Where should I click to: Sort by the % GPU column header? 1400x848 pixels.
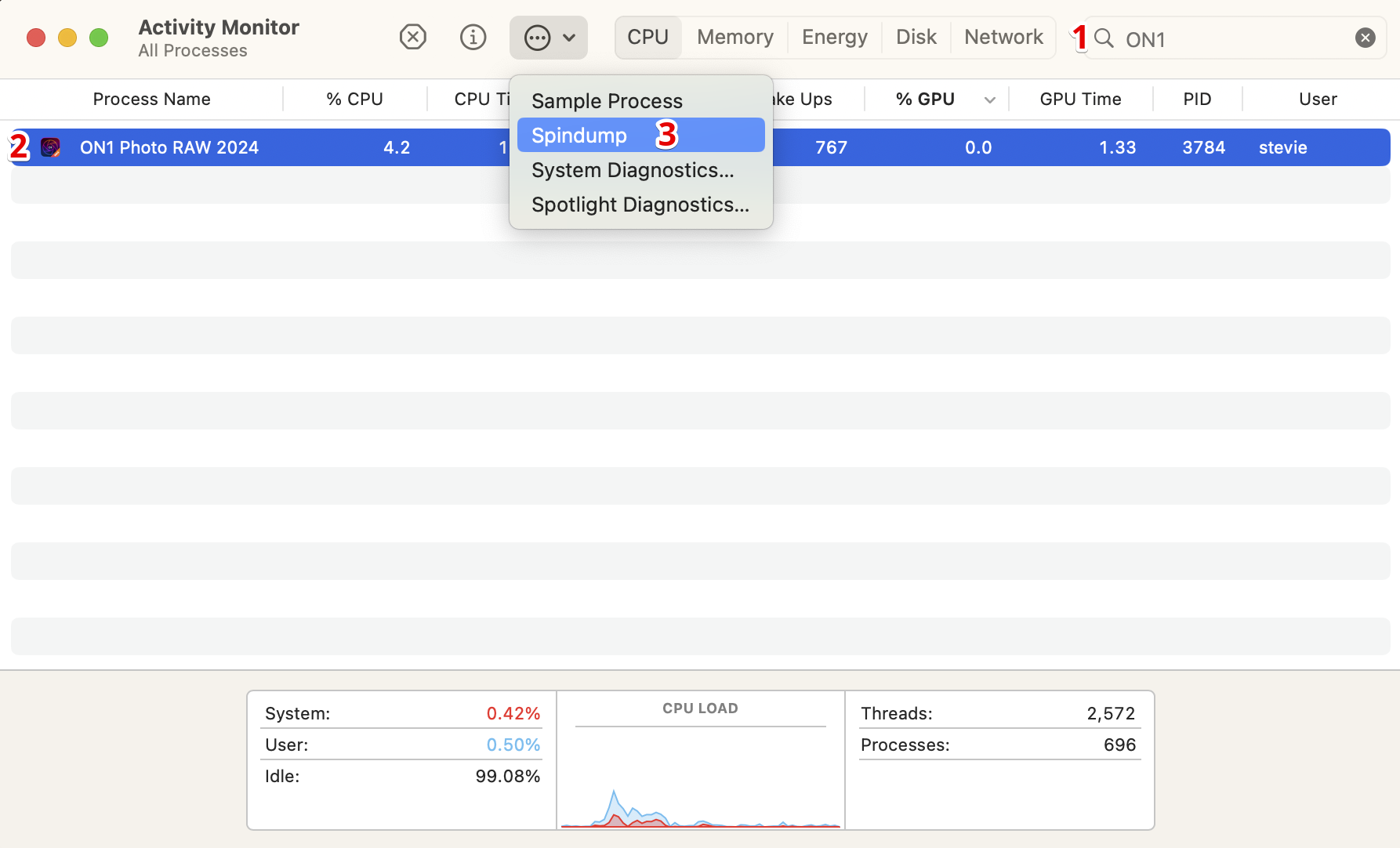point(925,99)
